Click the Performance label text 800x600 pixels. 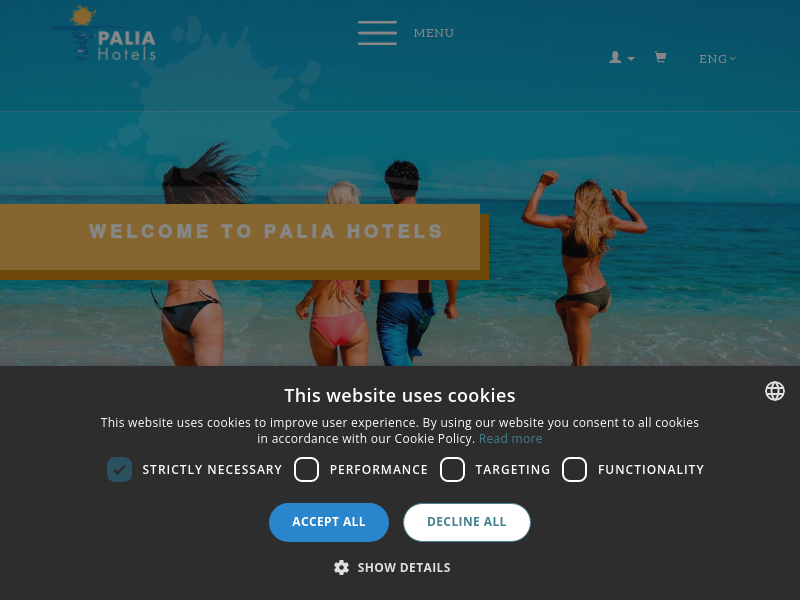tap(379, 469)
